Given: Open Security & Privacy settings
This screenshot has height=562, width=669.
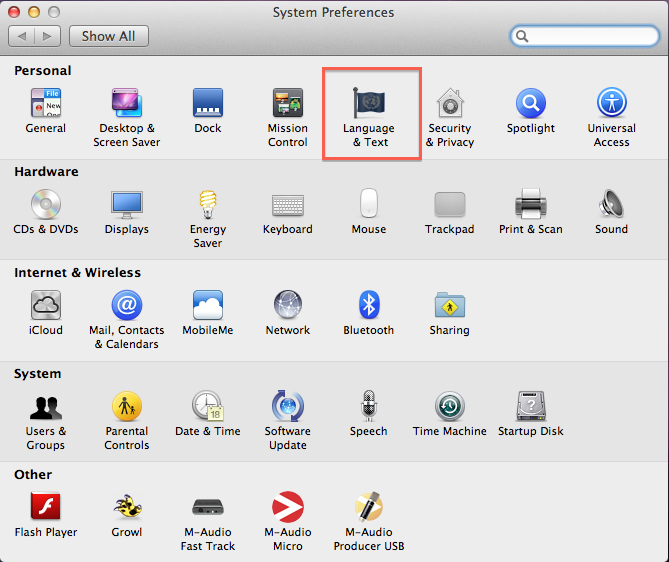Looking at the screenshot, I should [450, 104].
